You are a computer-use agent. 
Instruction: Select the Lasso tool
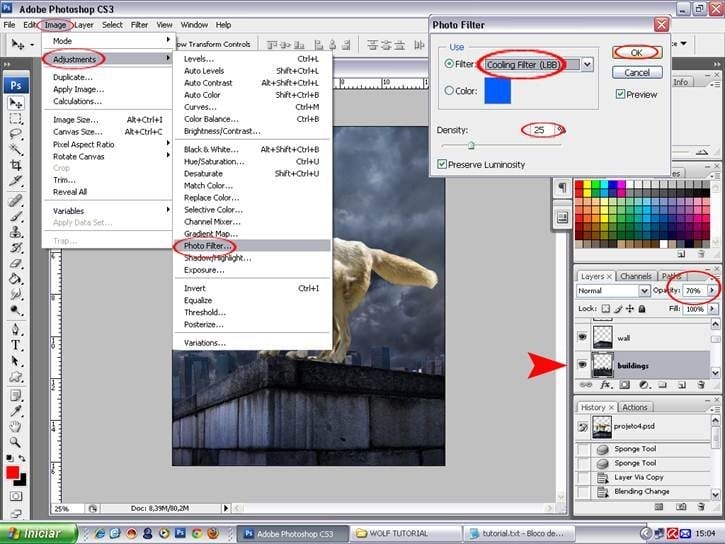click(16, 134)
